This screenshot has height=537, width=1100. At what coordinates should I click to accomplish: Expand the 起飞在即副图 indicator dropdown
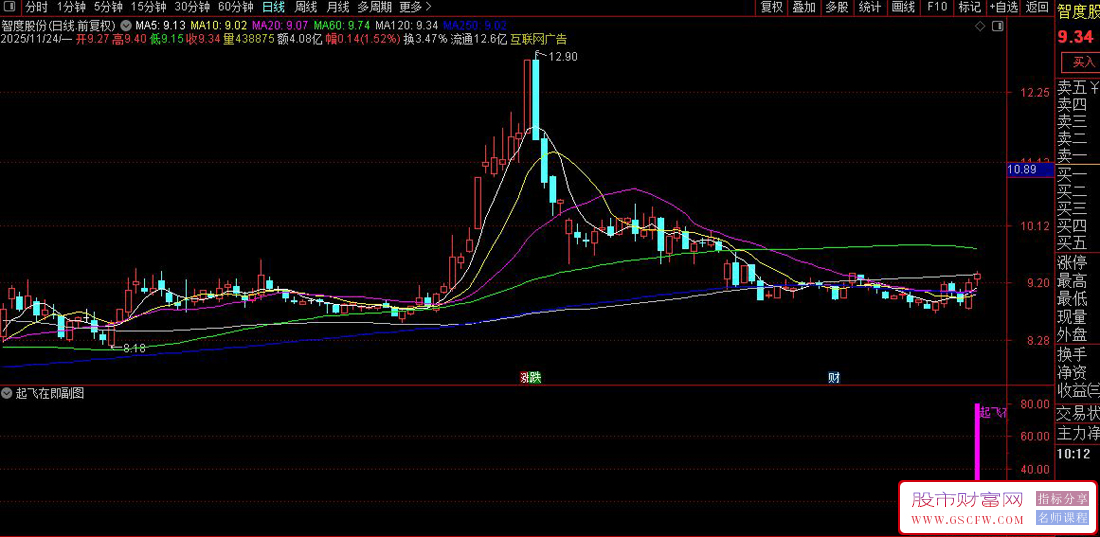click(x=8, y=393)
